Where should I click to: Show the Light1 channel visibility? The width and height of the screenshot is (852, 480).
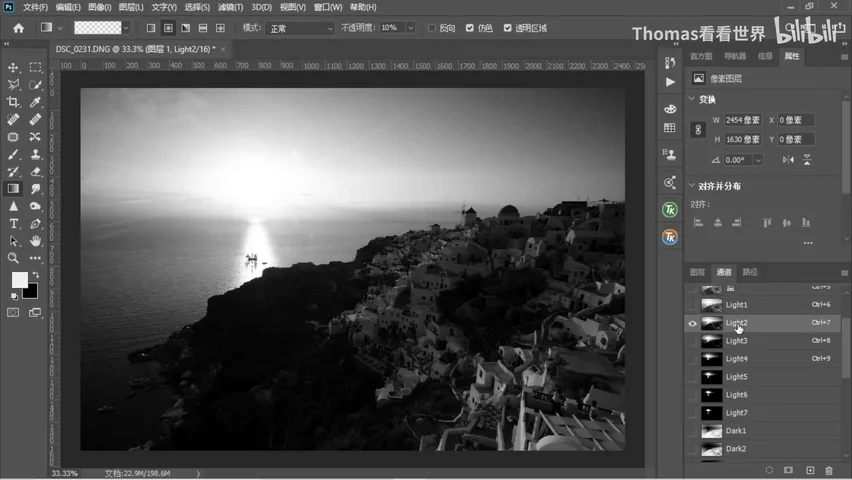click(692, 305)
